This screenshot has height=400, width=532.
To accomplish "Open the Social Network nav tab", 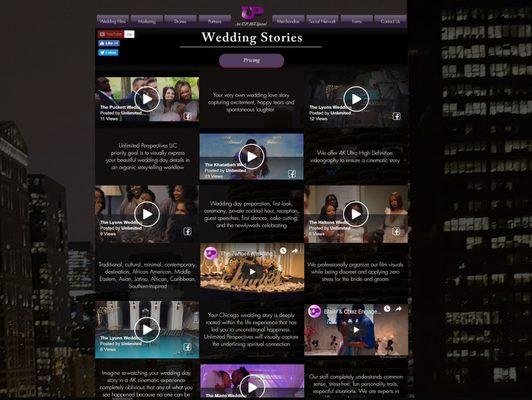I will (322, 21).
